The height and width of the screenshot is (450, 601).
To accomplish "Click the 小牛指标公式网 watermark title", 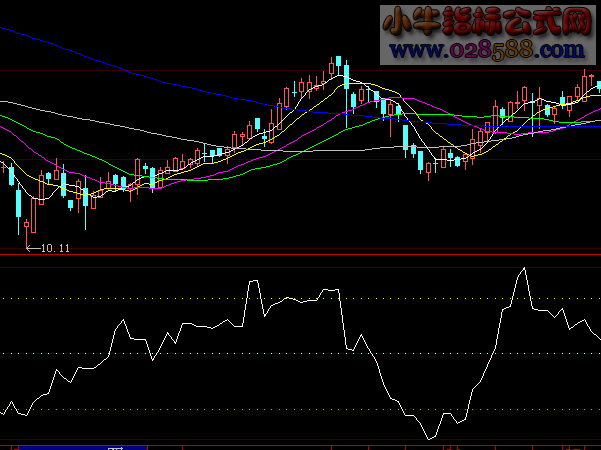I will coord(486,21).
